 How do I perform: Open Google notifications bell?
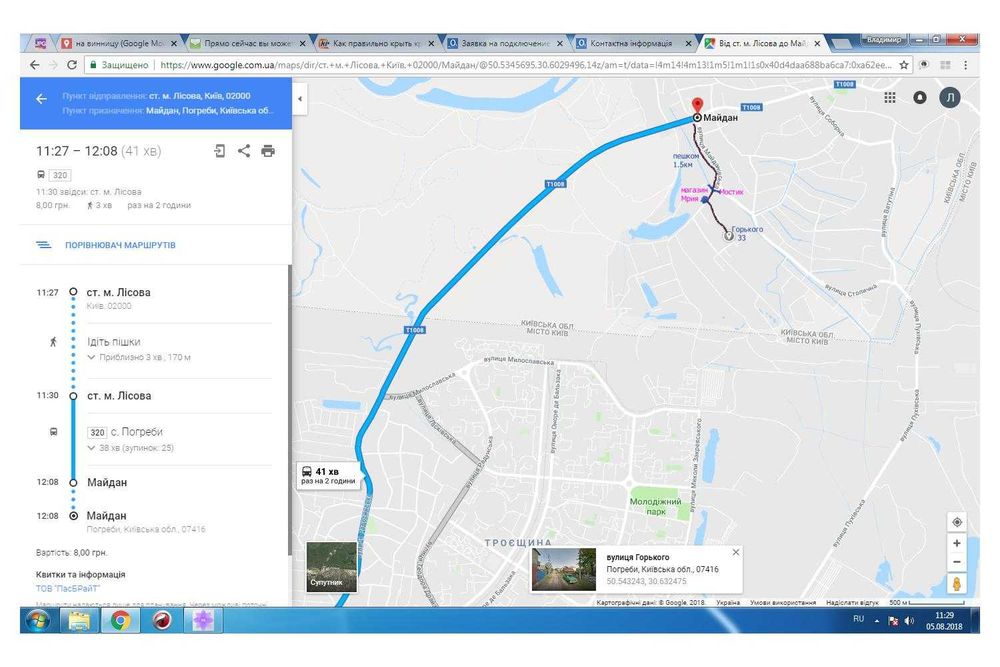tap(920, 98)
